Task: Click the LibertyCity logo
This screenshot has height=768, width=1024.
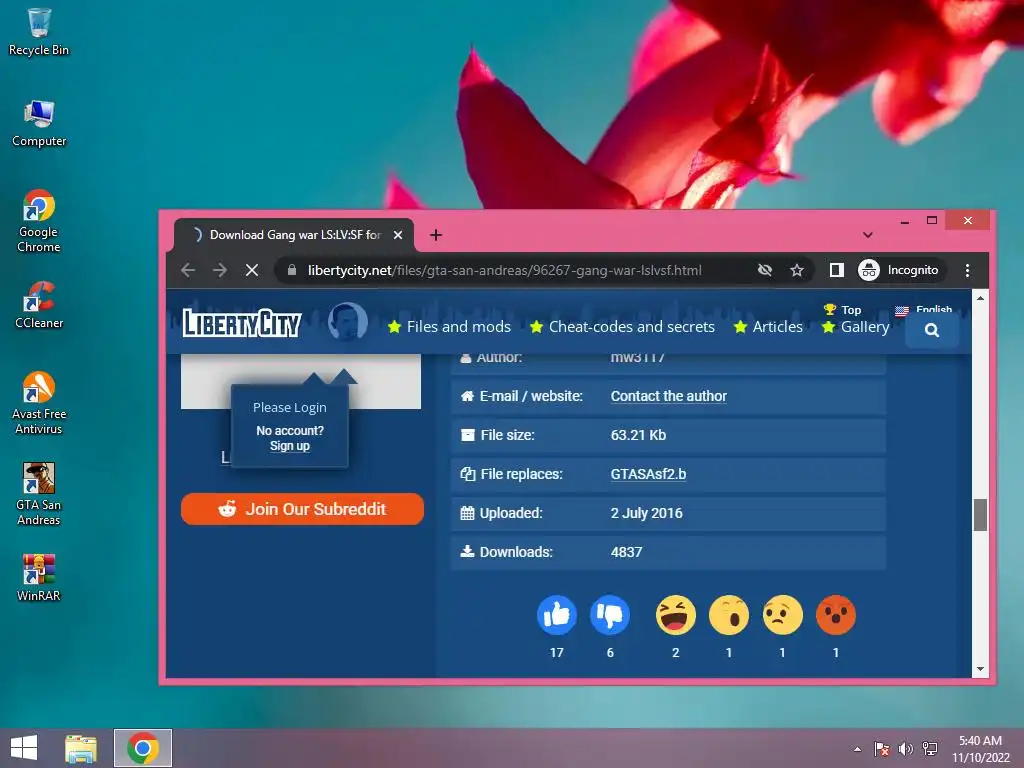Action: (242, 323)
